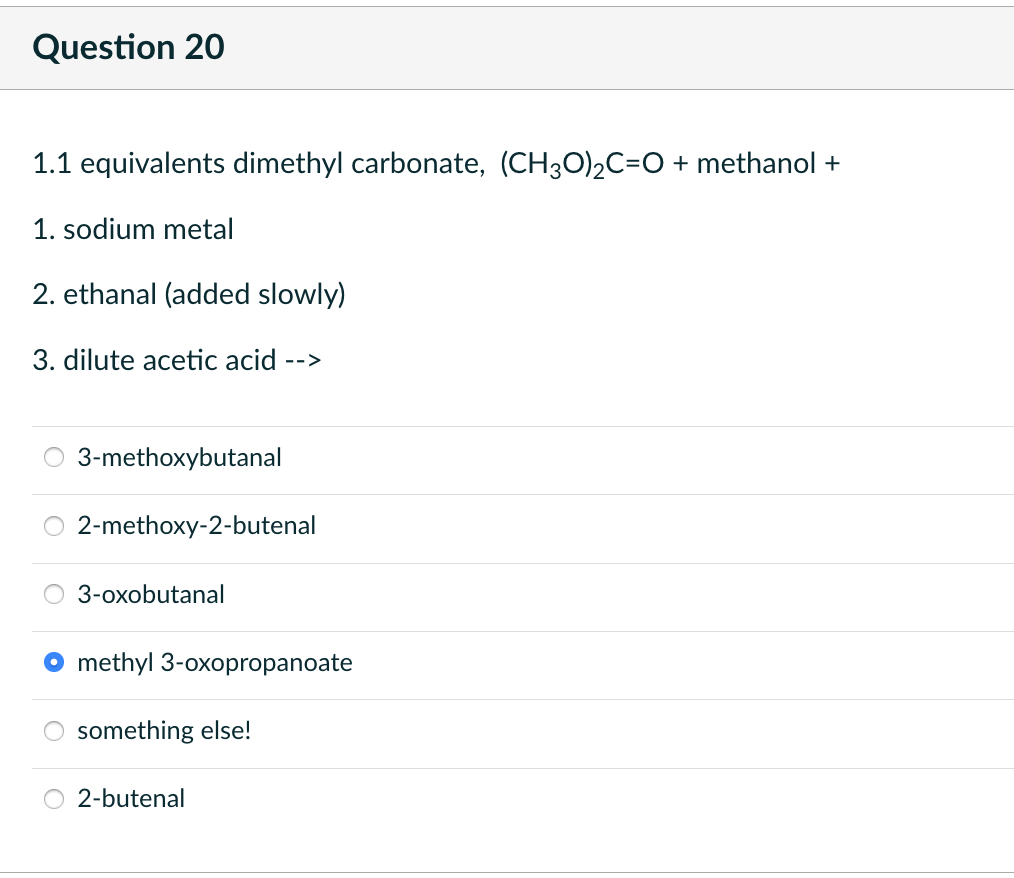
Task: Click the "3-methoxybutanal" answer label
Action: 180,458
